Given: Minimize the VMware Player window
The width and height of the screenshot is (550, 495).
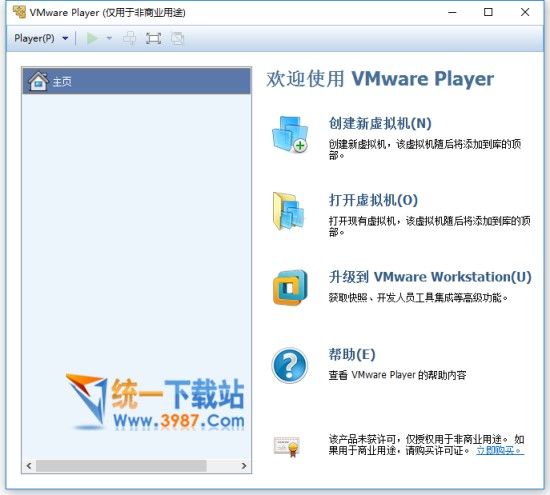Looking at the screenshot, I should click(x=452, y=12).
